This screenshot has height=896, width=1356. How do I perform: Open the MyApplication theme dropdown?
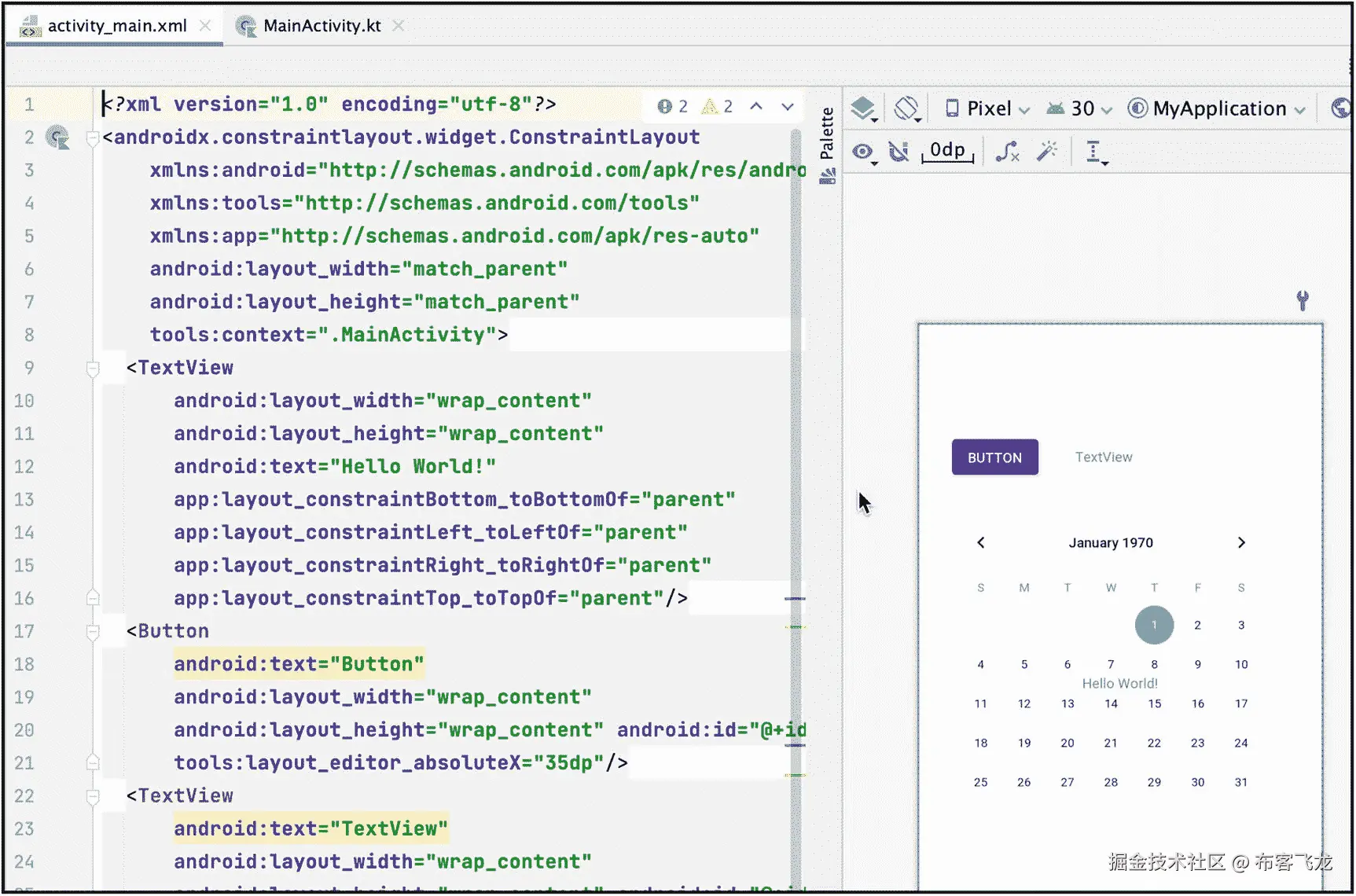[x=1216, y=108]
